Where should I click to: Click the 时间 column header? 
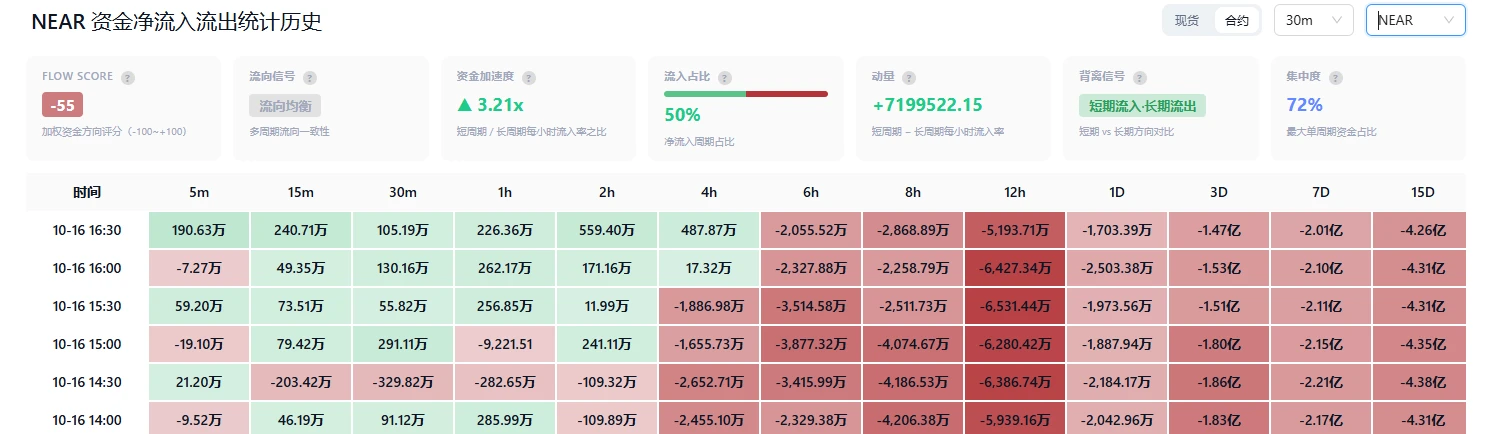[87, 192]
